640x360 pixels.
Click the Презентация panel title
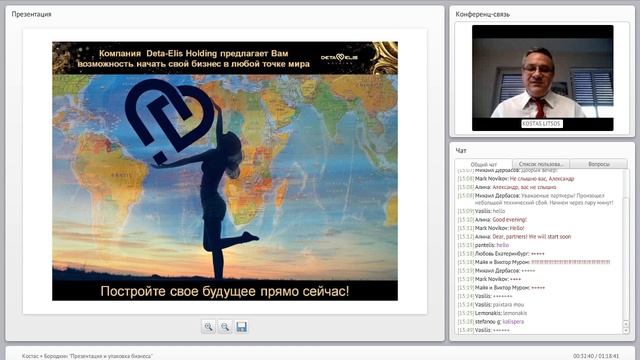click(31, 14)
